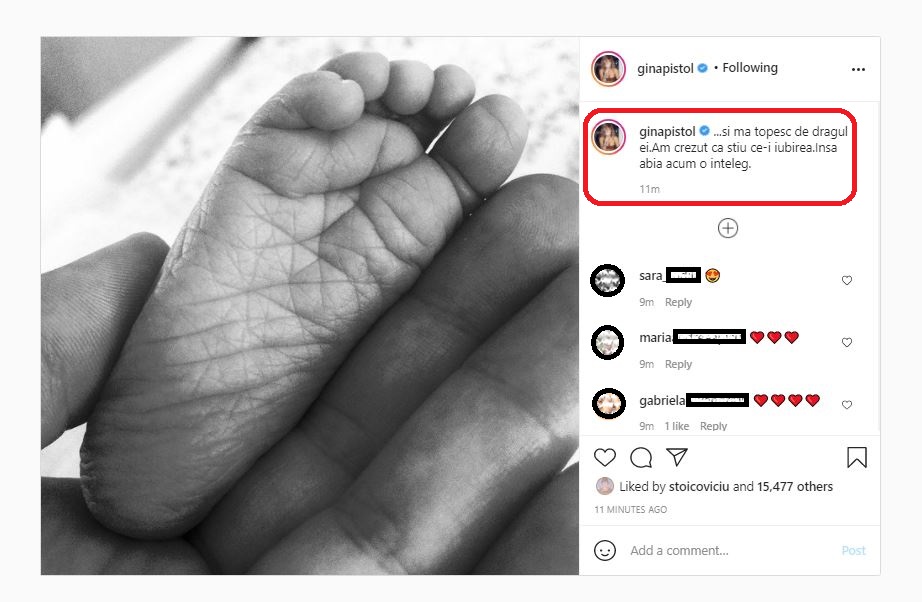This screenshot has width=922, height=602.
Task: Like gabriela's comment with the small heart
Action: [x=847, y=405]
